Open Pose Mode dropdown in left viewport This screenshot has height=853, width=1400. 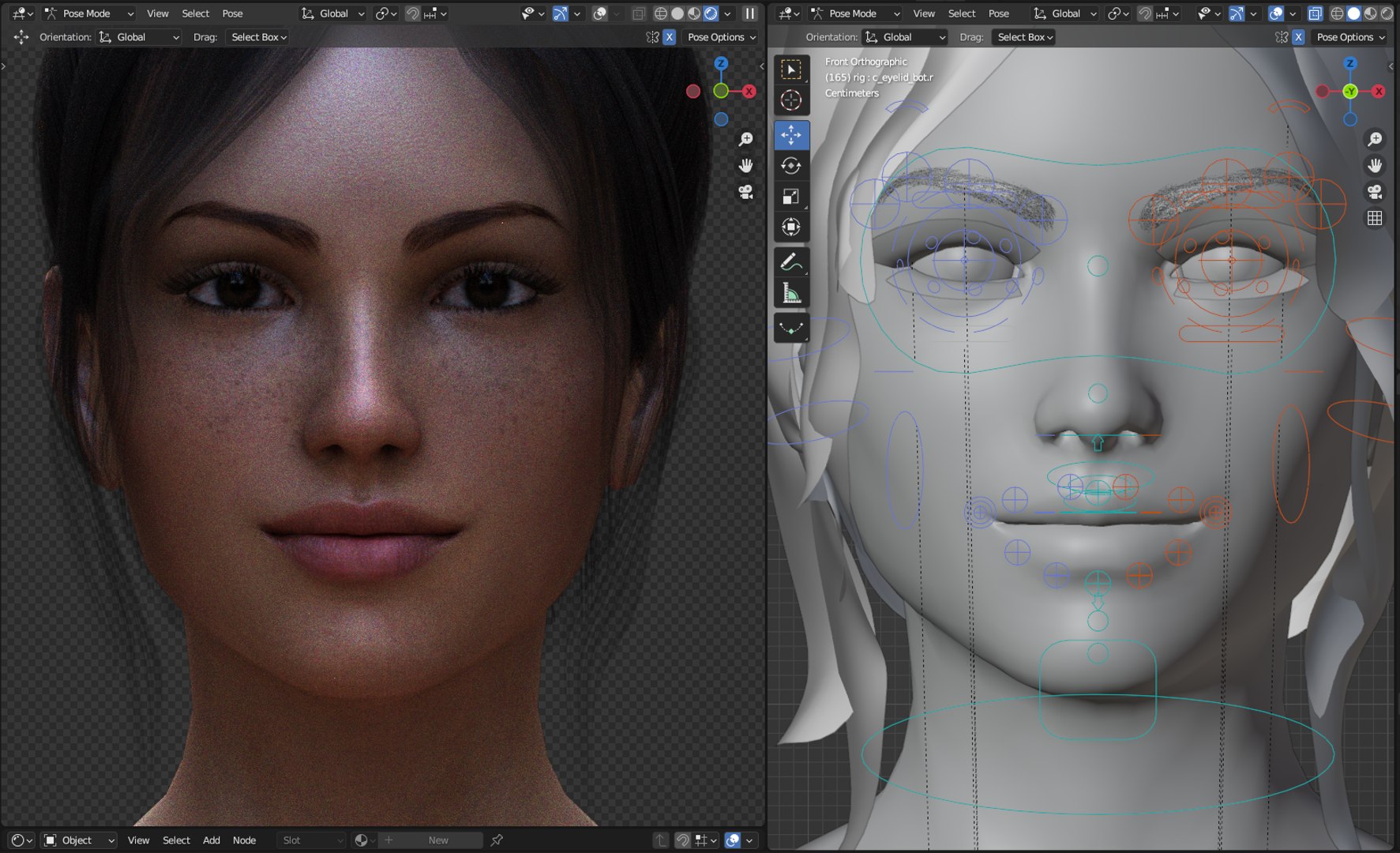pos(88,13)
